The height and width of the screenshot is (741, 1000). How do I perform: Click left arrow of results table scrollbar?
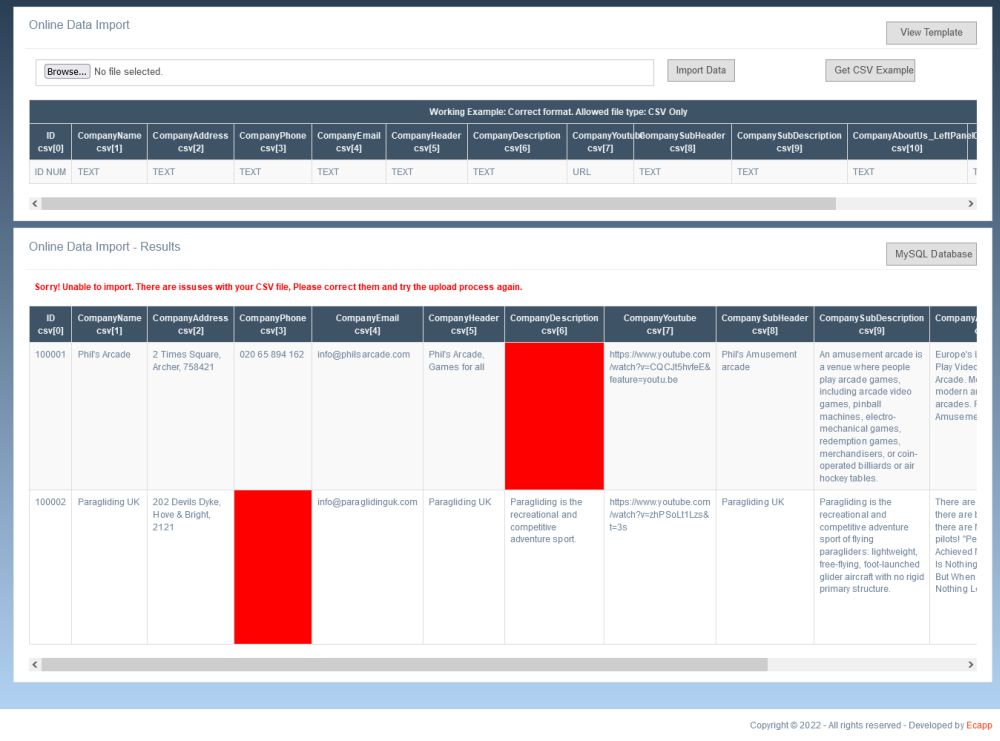click(35, 664)
